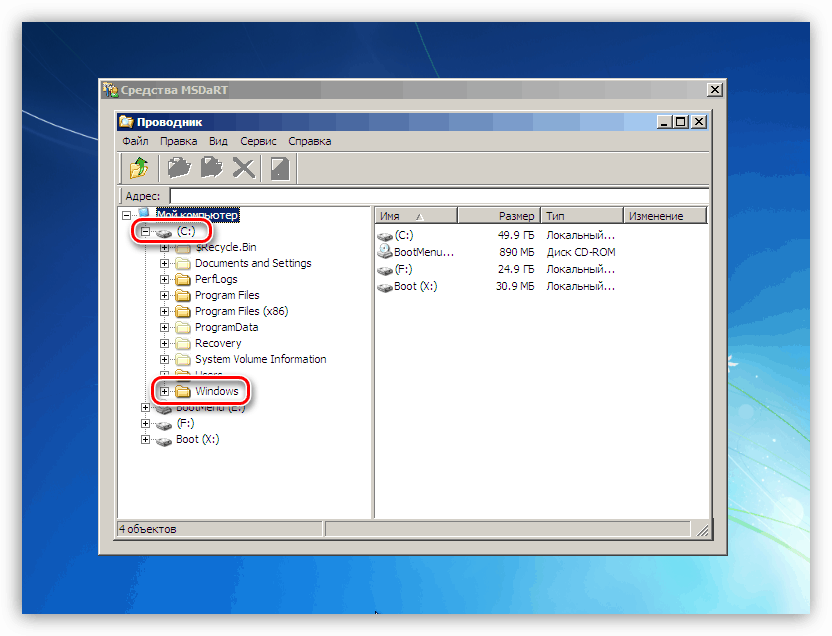Expand the PerfLogs folder node

click(164, 280)
